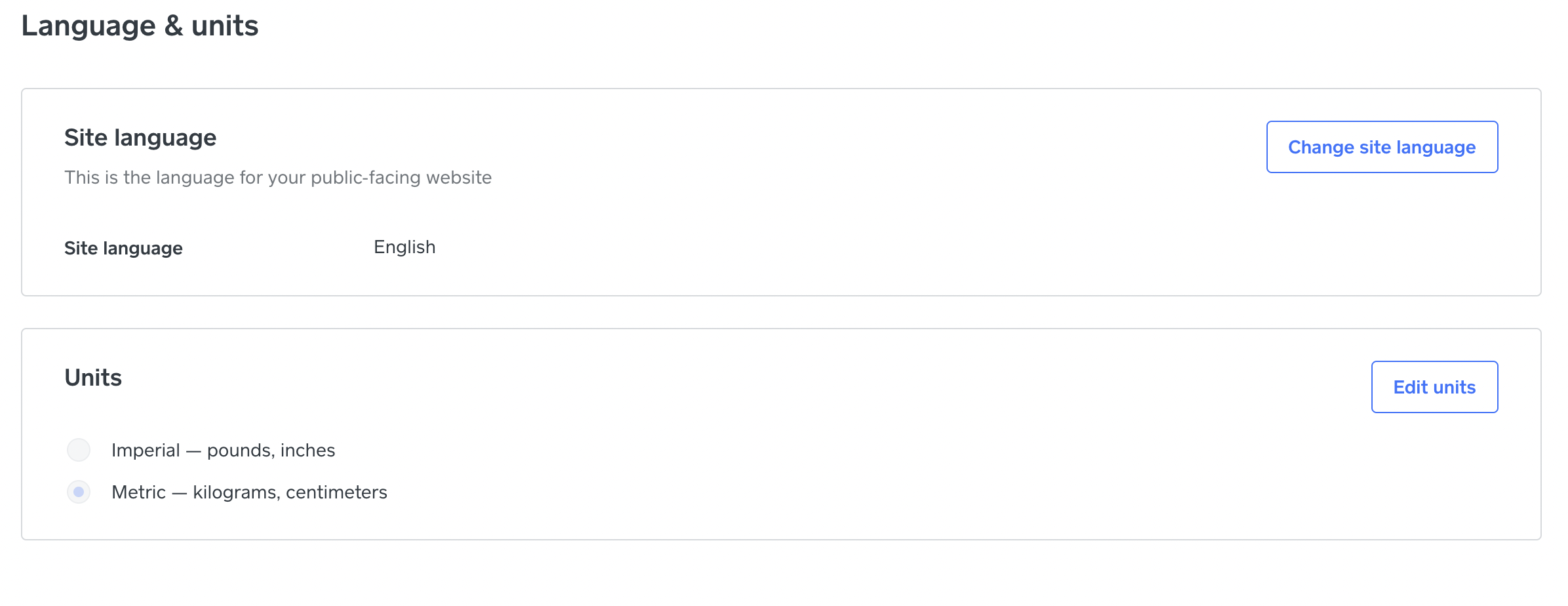1568x606 pixels.
Task: Click the public-facing website description text
Action: 278,177
